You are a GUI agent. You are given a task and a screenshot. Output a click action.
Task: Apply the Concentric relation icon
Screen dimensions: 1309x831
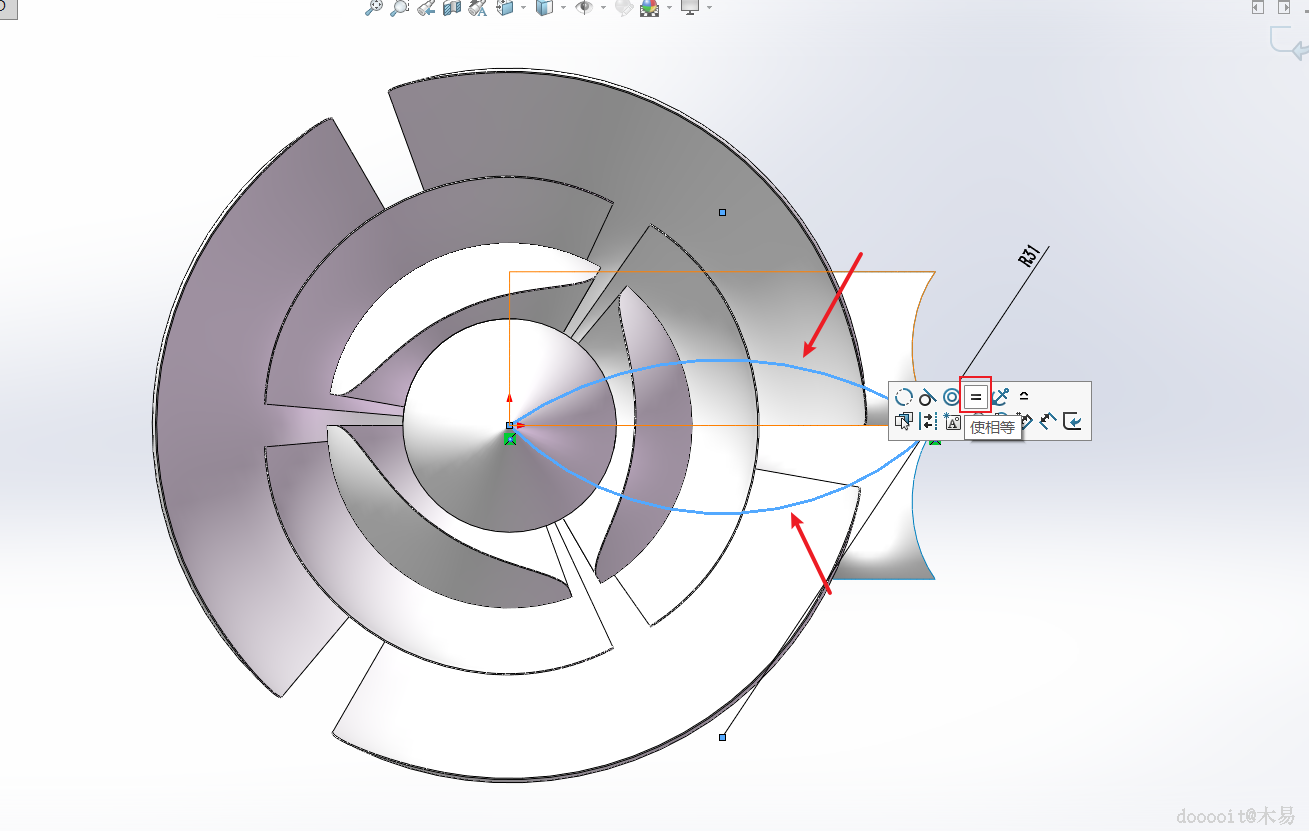[x=951, y=397]
